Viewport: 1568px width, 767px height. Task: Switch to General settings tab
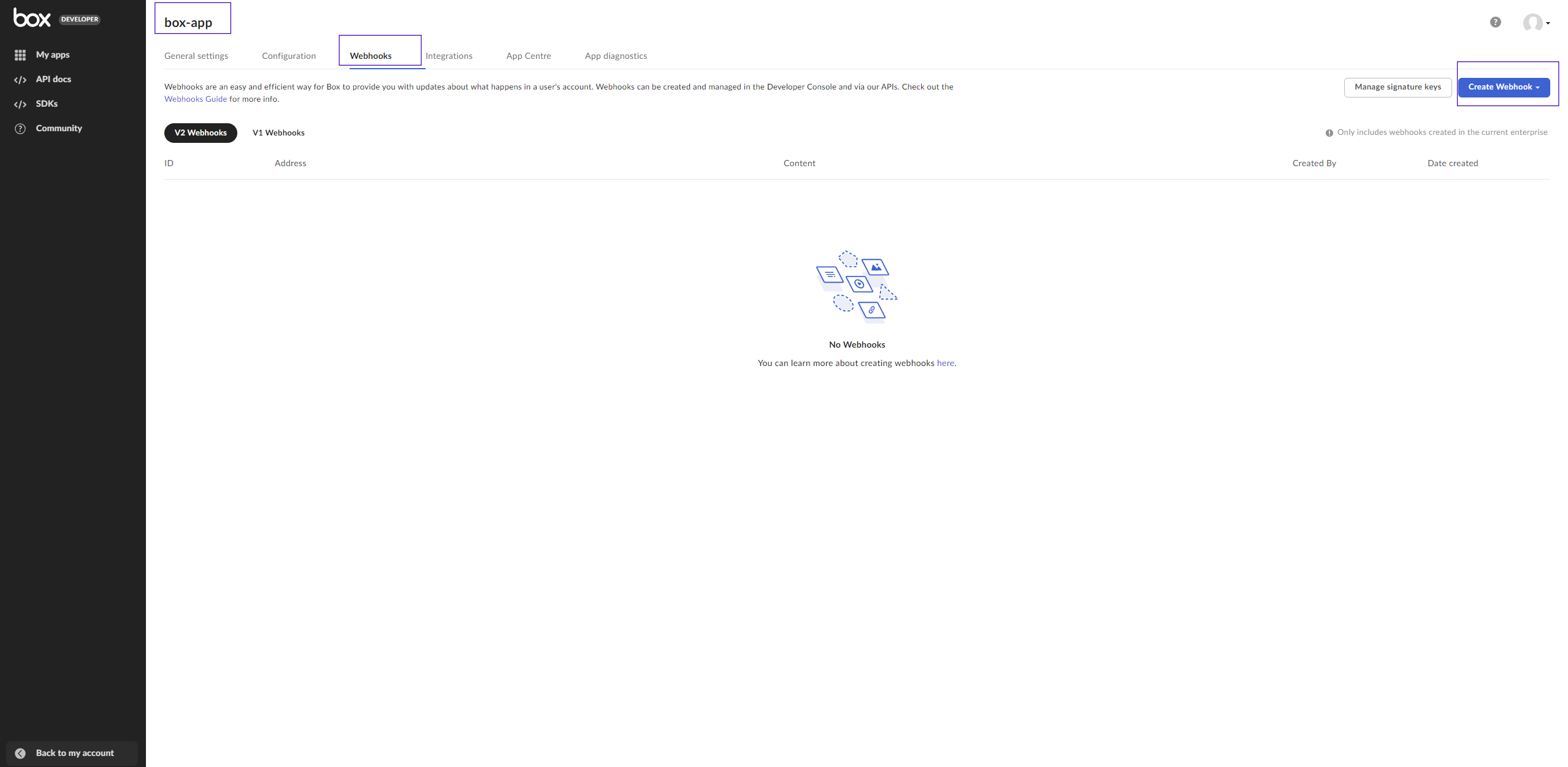tap(196, 56)
